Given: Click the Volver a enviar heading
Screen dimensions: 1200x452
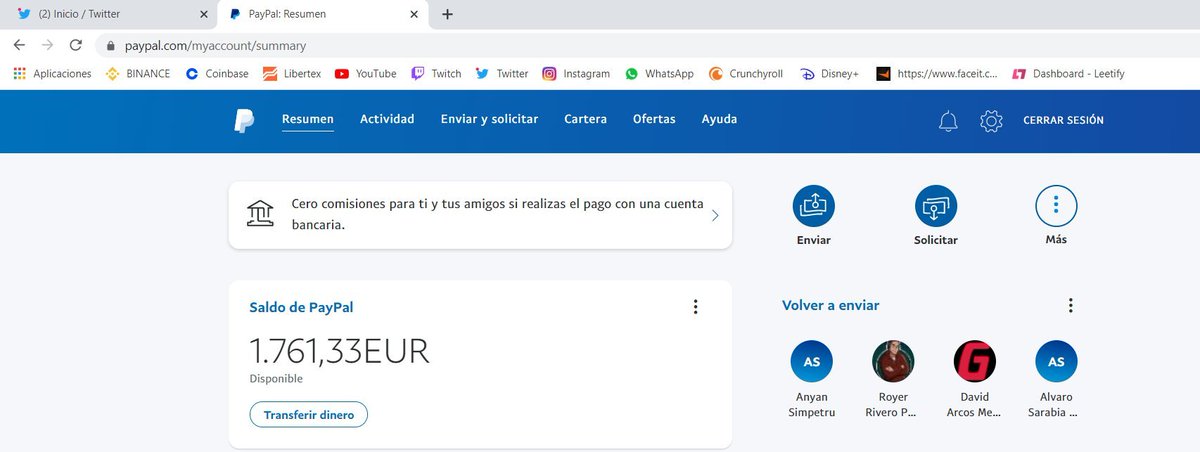Looking at the screenshot, I should point(831,305).
